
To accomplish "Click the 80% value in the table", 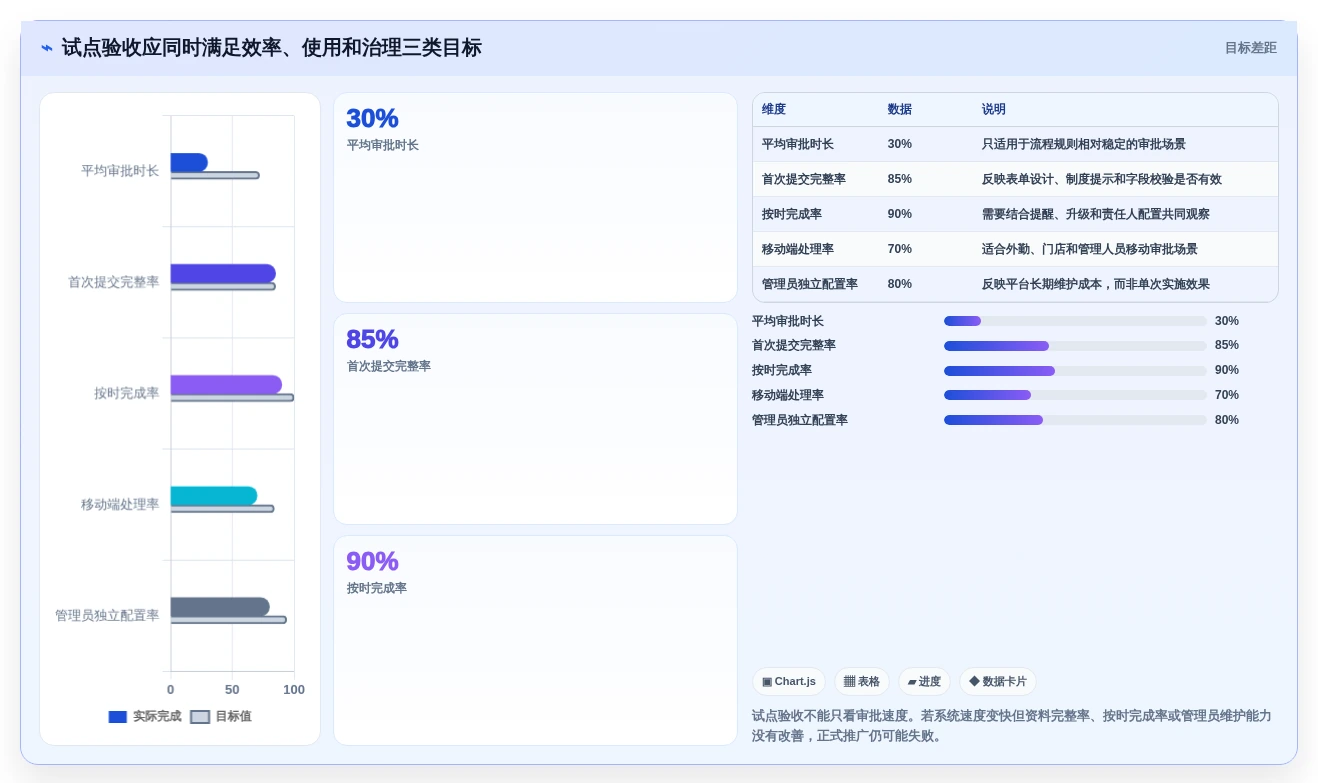I will 900,284.
